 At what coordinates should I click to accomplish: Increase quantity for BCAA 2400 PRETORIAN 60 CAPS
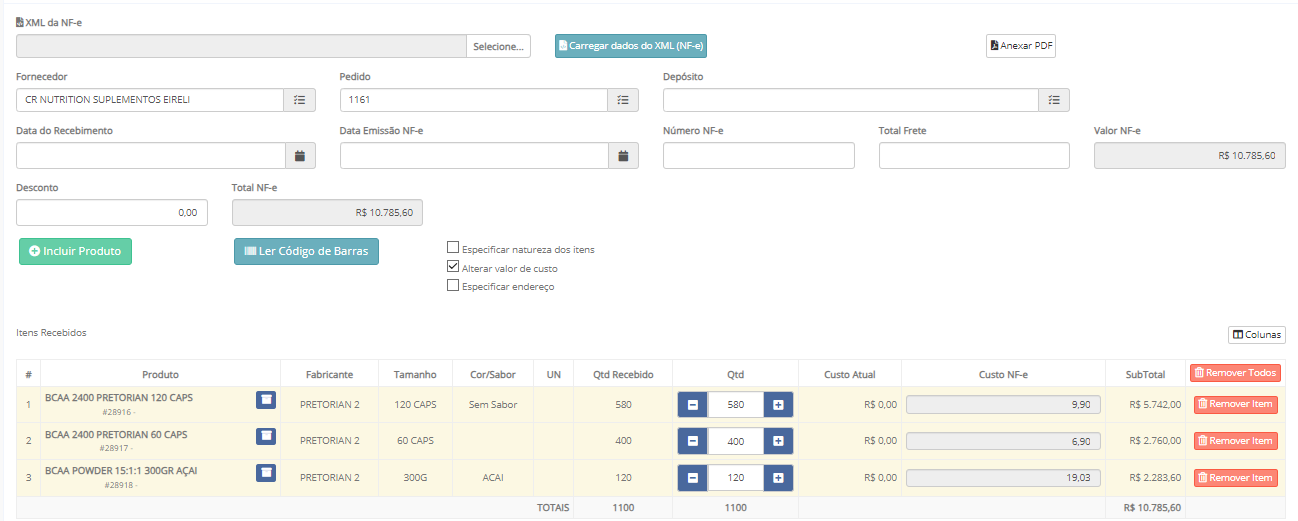click(778, 441)
